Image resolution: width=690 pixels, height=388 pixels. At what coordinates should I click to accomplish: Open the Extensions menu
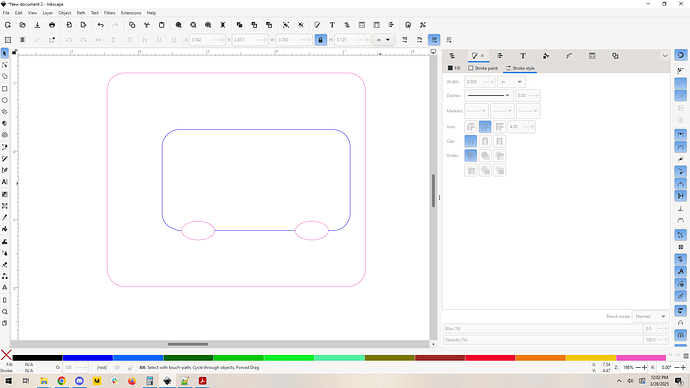click(x=131, y=13)
